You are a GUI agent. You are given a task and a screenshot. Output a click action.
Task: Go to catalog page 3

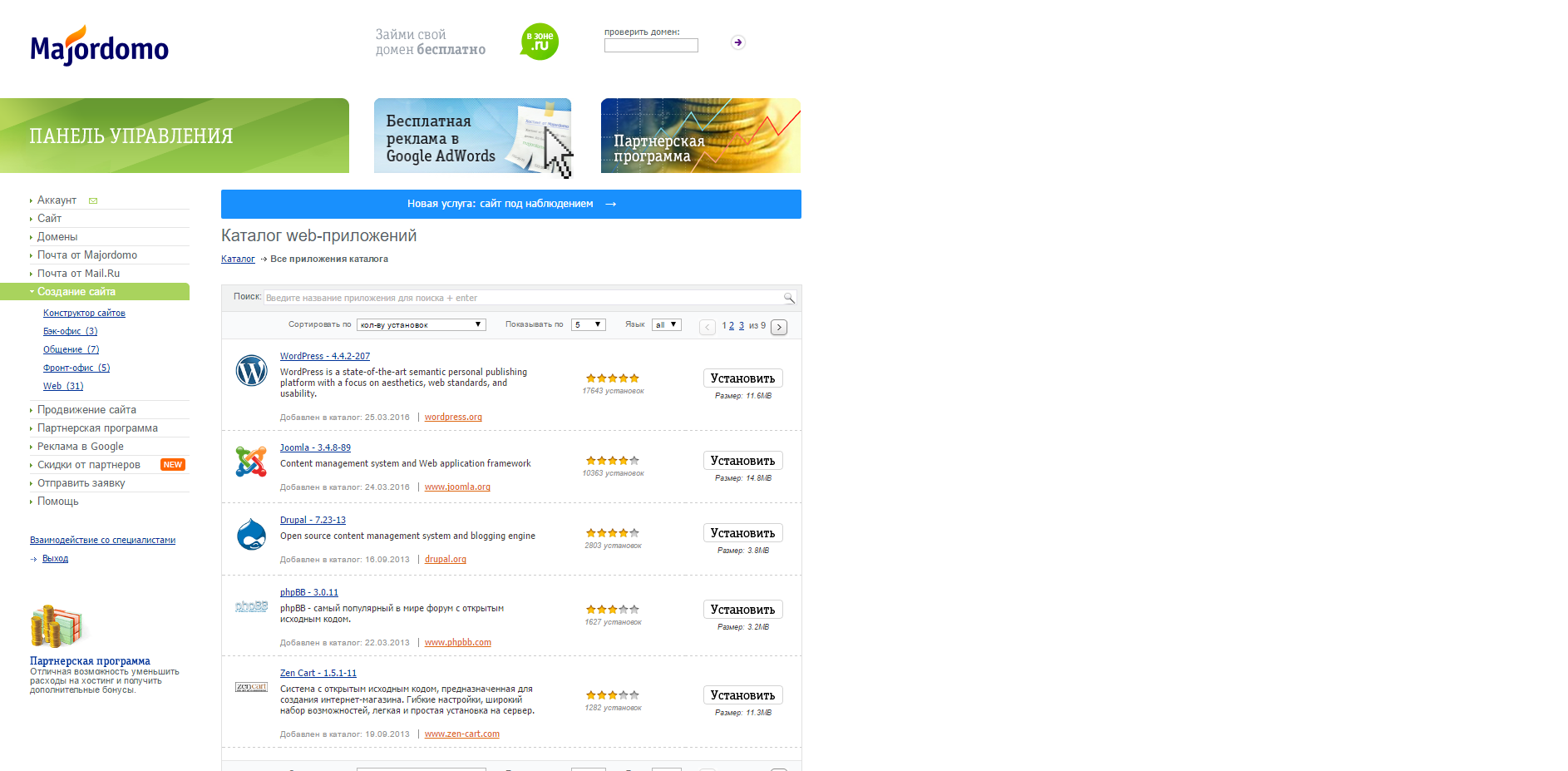point(742,326)
